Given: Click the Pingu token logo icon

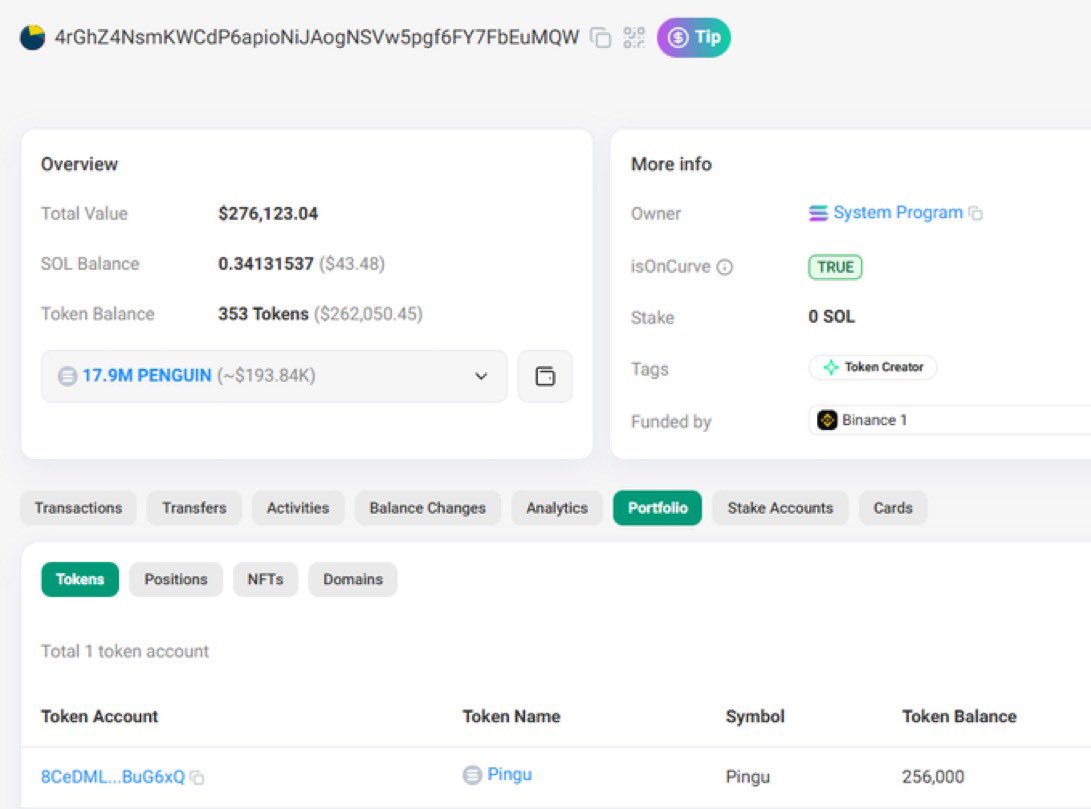Looking at the screenshot, I should click(472, 775).
